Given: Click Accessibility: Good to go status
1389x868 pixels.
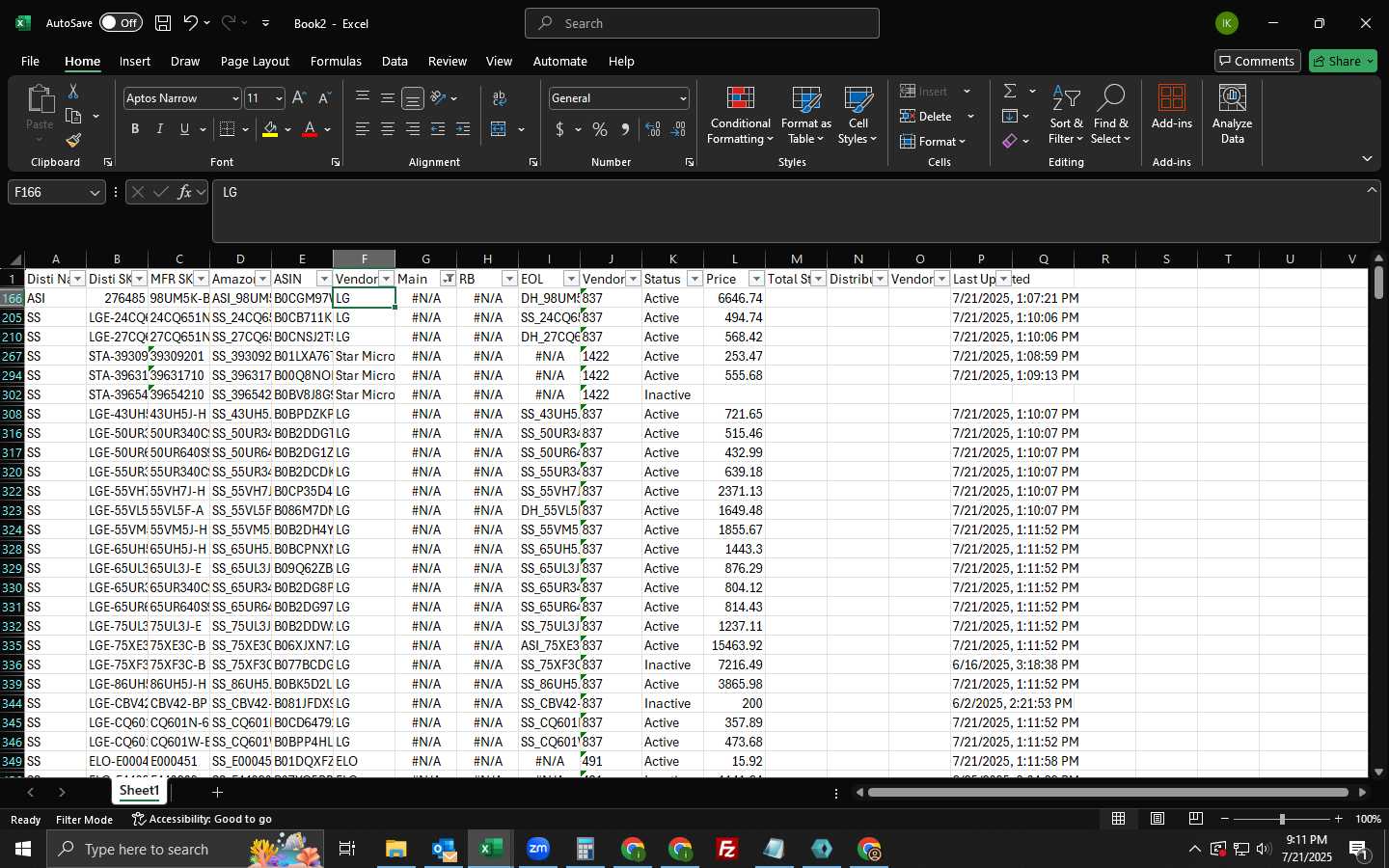Looking at the screenshot, I should tap(202, 819).
